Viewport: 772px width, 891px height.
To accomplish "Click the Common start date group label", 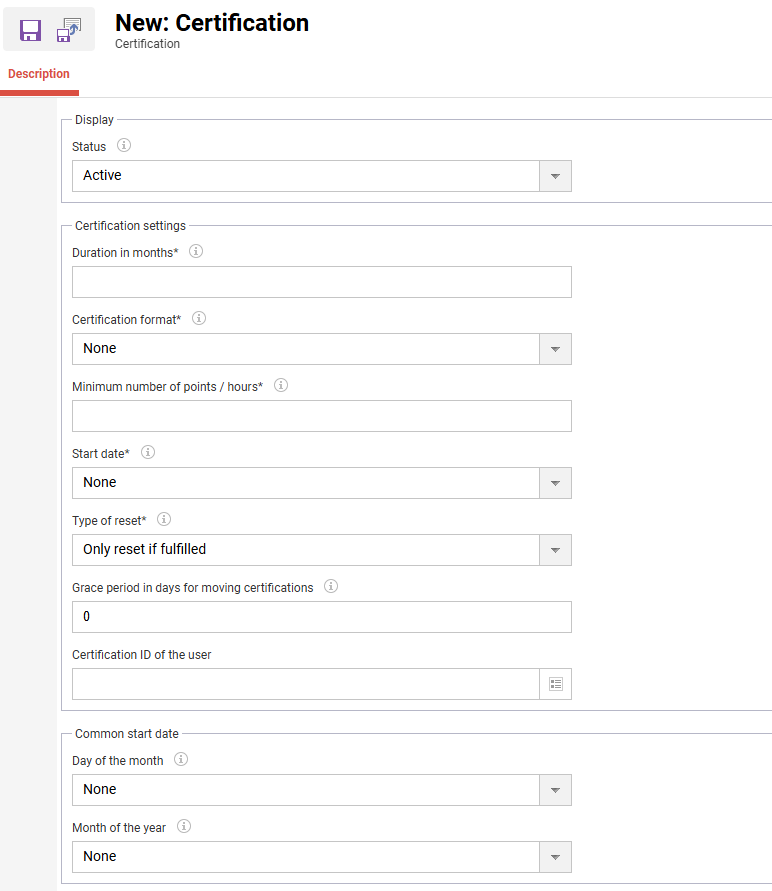I will click(x=127, y=734).
